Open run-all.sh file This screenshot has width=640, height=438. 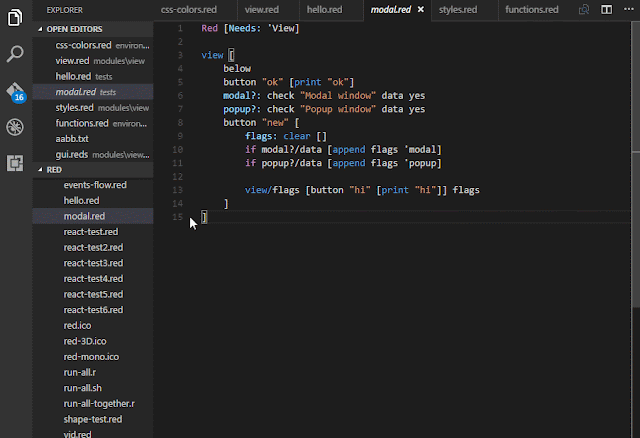93,388
